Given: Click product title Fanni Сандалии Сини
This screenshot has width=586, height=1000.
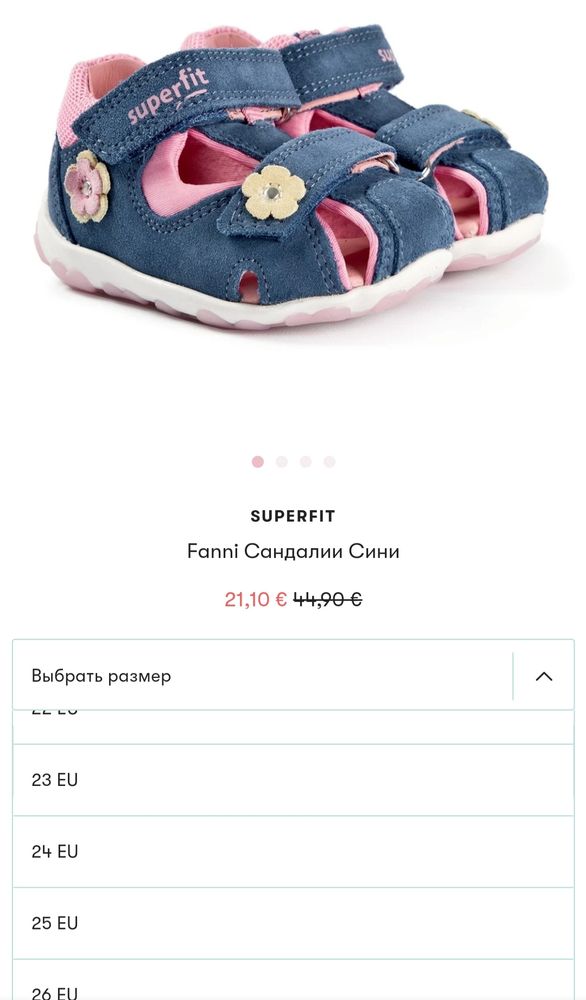Looking at the screenshot, I should pyautogui.click(x=293, y=551).
